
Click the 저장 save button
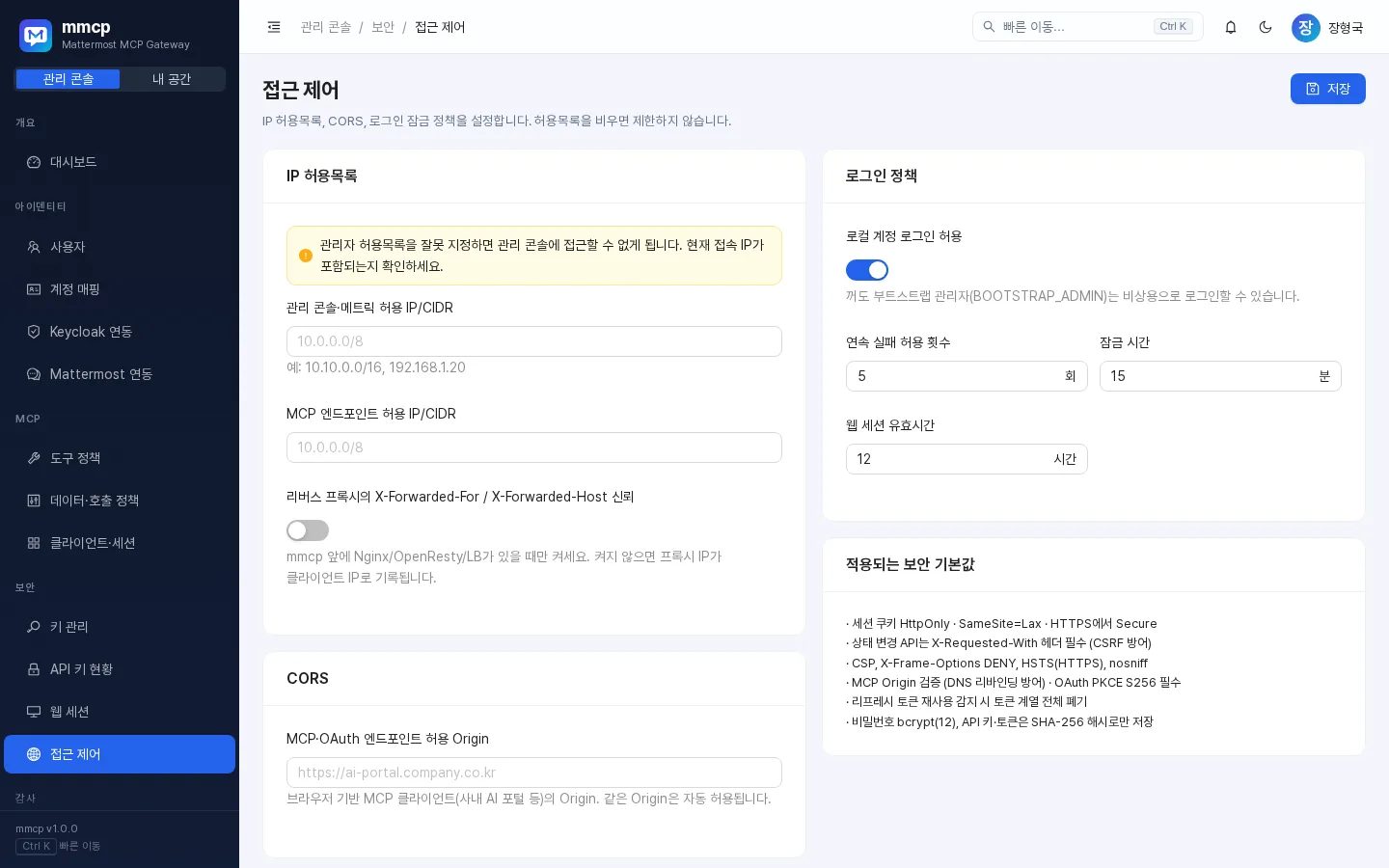click(x=1328, y=89)
